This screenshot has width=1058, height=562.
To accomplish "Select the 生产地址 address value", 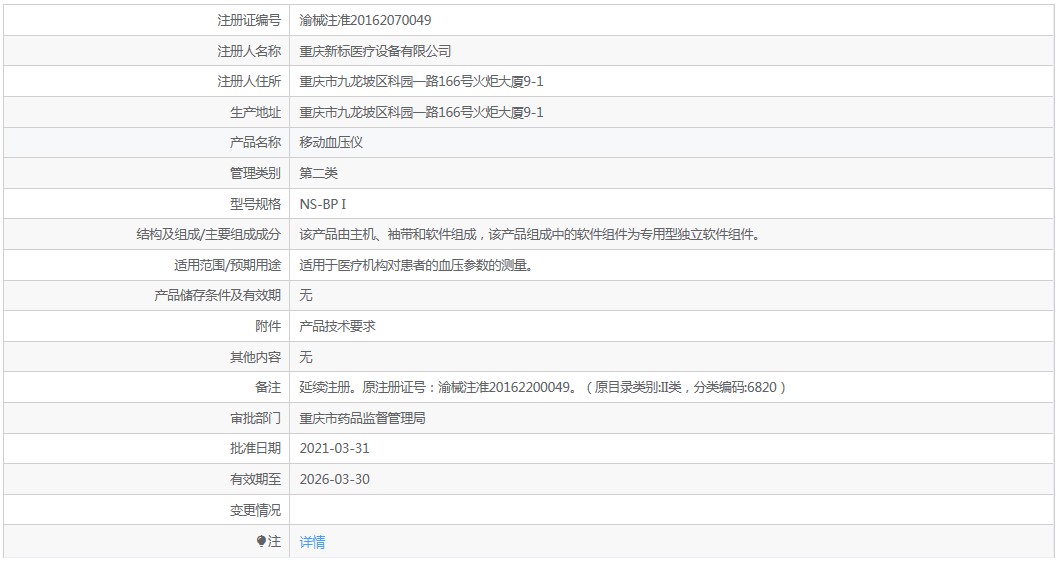I will coord(421,112).
